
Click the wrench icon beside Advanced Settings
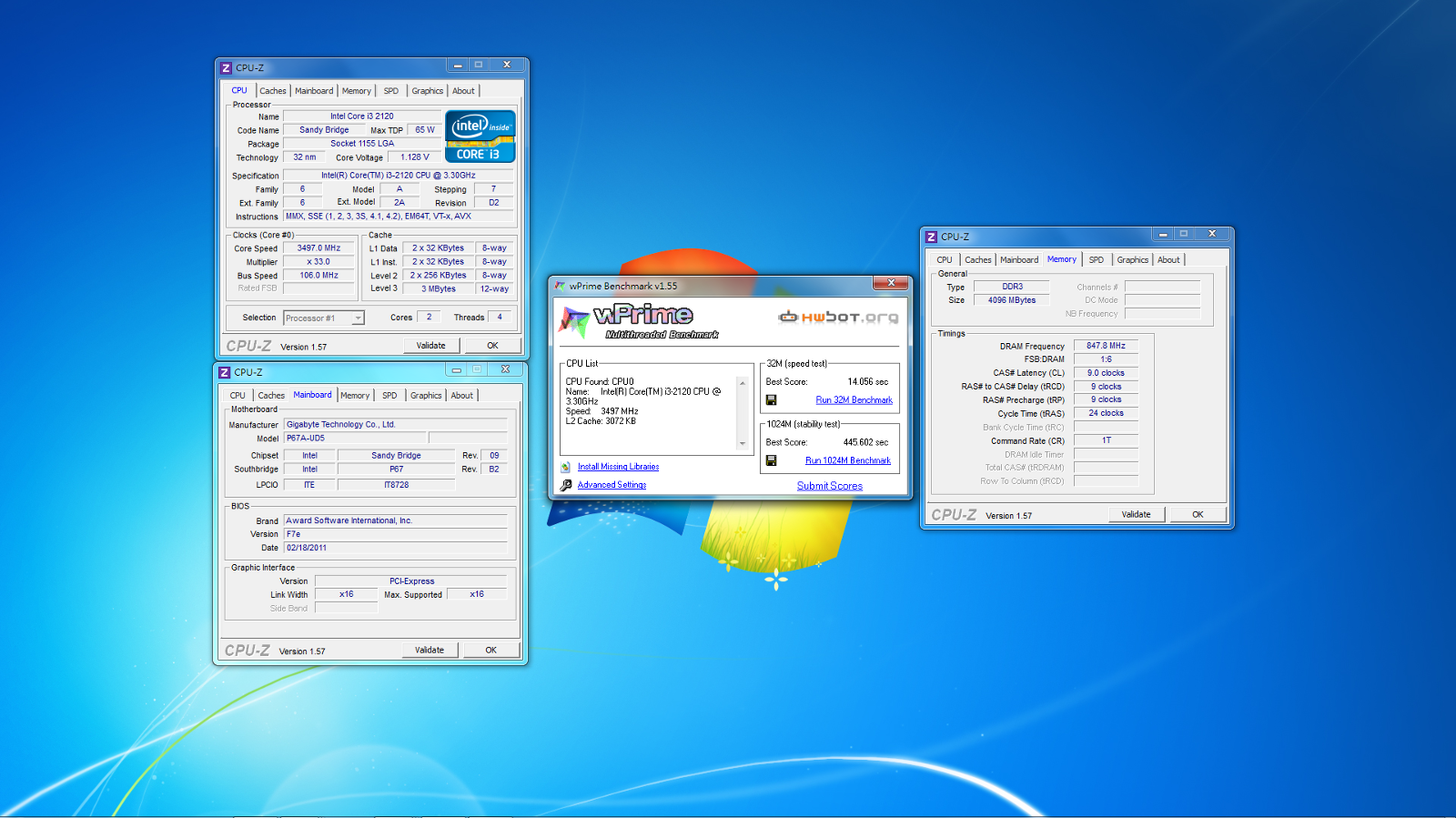pos(566,485)
